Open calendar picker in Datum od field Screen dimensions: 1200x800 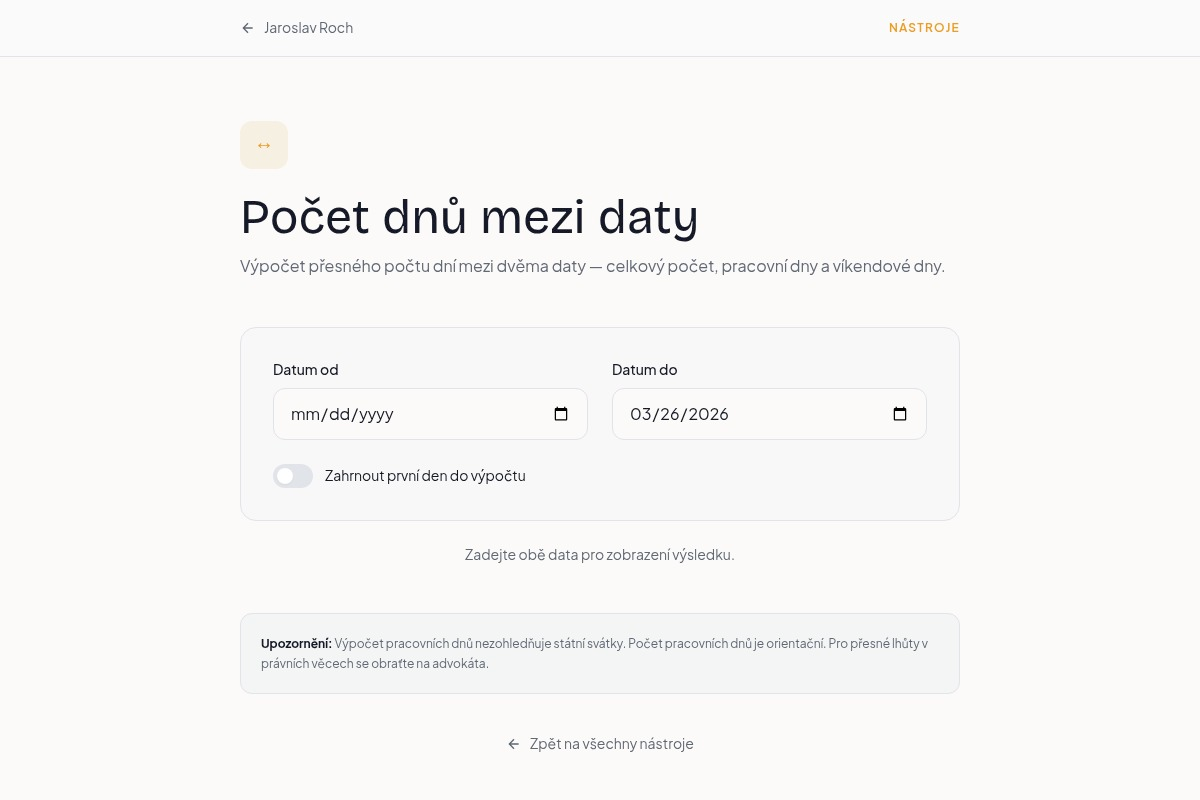click(x=561, y=414)
